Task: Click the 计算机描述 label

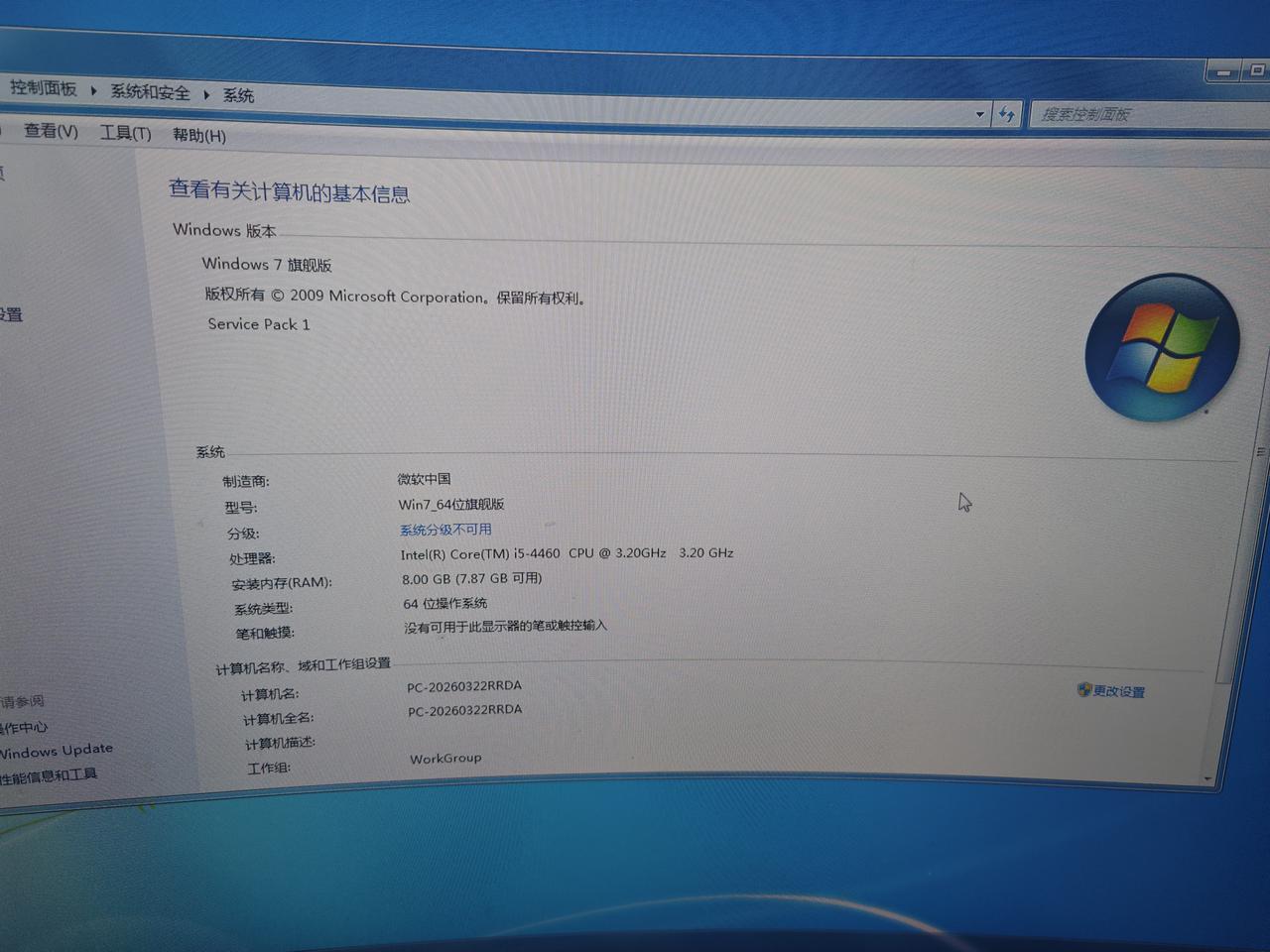Action: [x=281, y=744]
